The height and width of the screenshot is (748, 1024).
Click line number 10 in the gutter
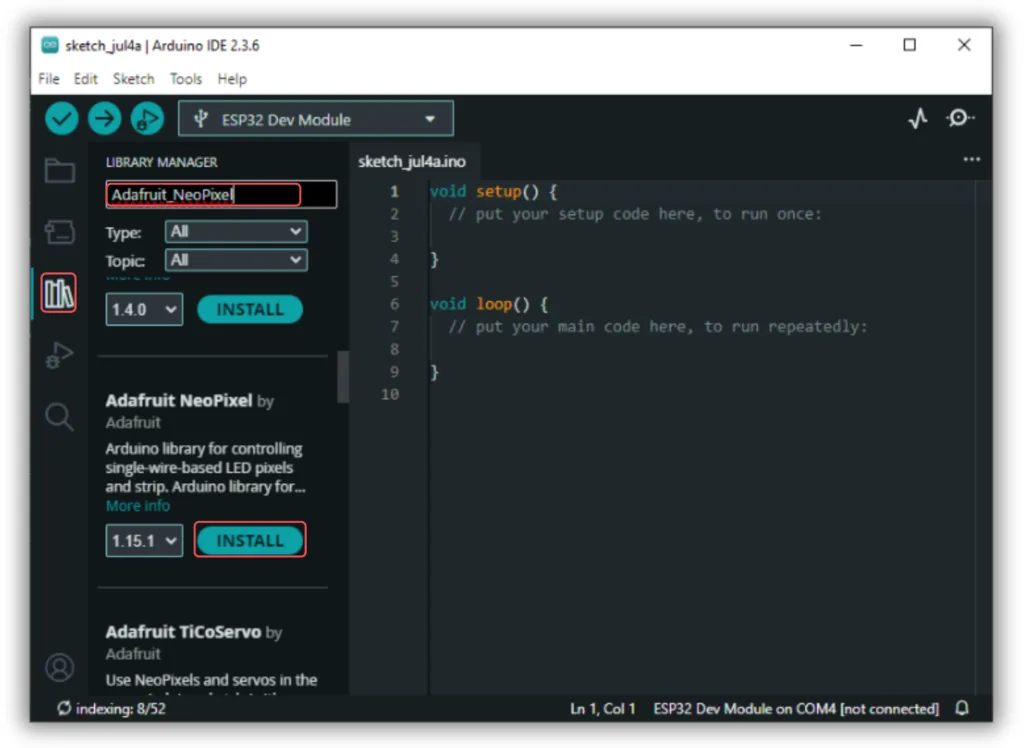point(390,394)
